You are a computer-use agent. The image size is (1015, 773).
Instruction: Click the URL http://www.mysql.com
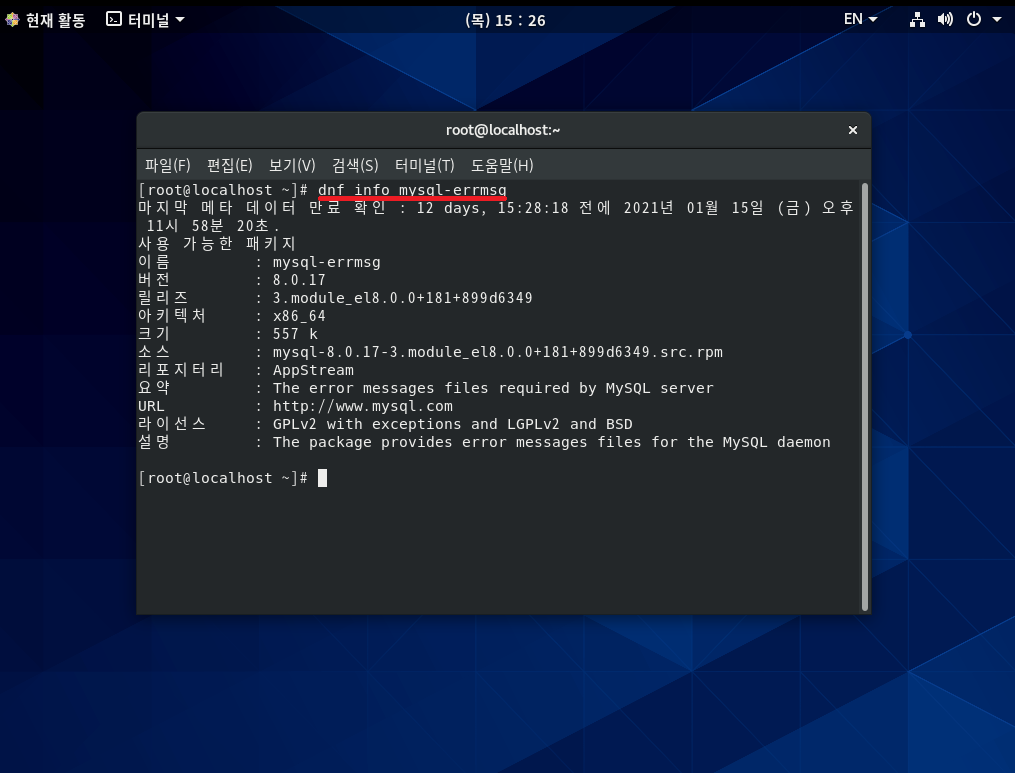click(x=362, y=406)
